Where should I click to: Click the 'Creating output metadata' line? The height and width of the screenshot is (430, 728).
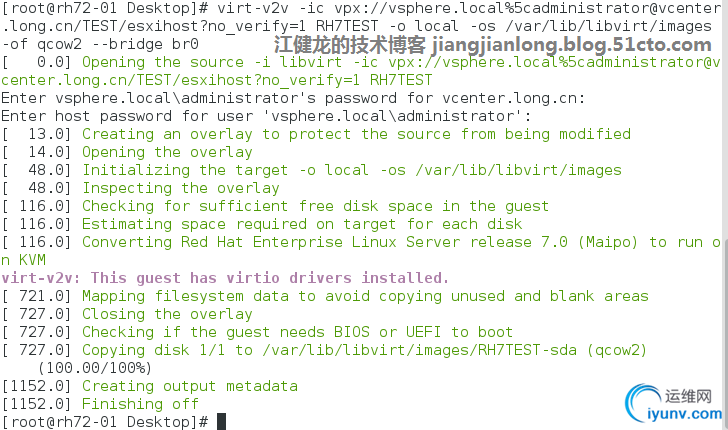[x=189, y=386]
